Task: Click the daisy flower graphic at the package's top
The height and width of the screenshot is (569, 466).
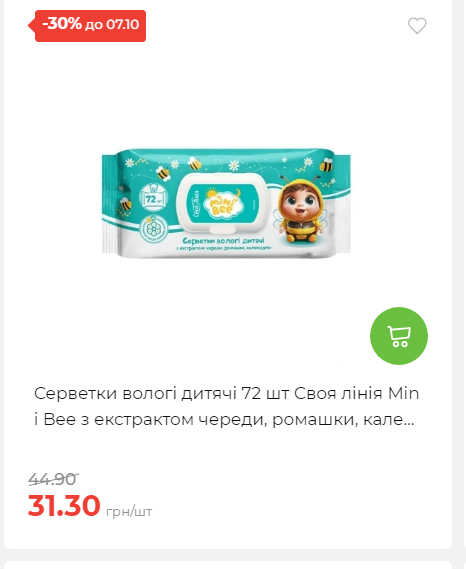Action: 234,165
